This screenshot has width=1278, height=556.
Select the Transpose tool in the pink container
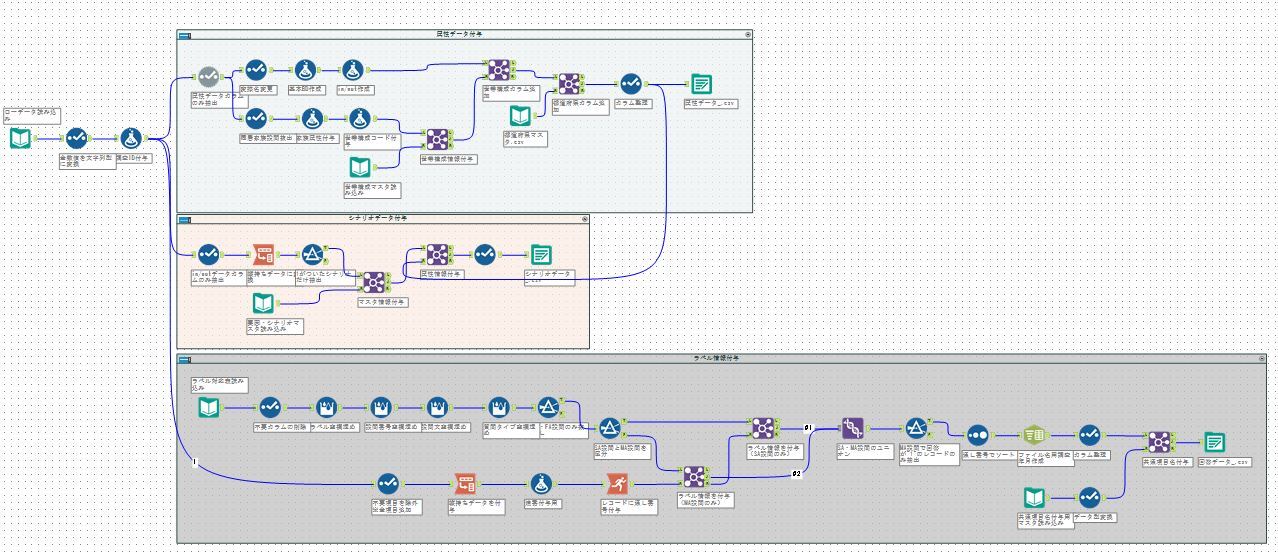pyautogui.click(x=265, y=255)
